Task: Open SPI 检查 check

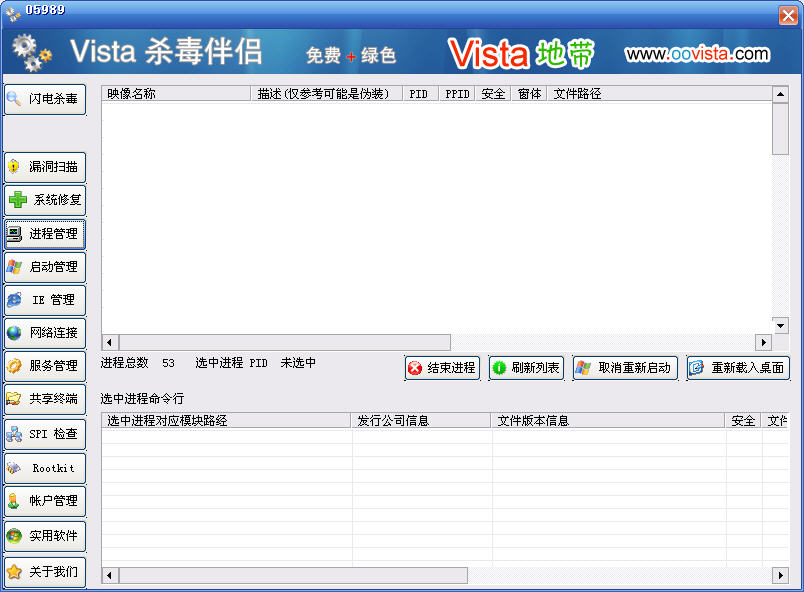Action: (x=45, y=435)
